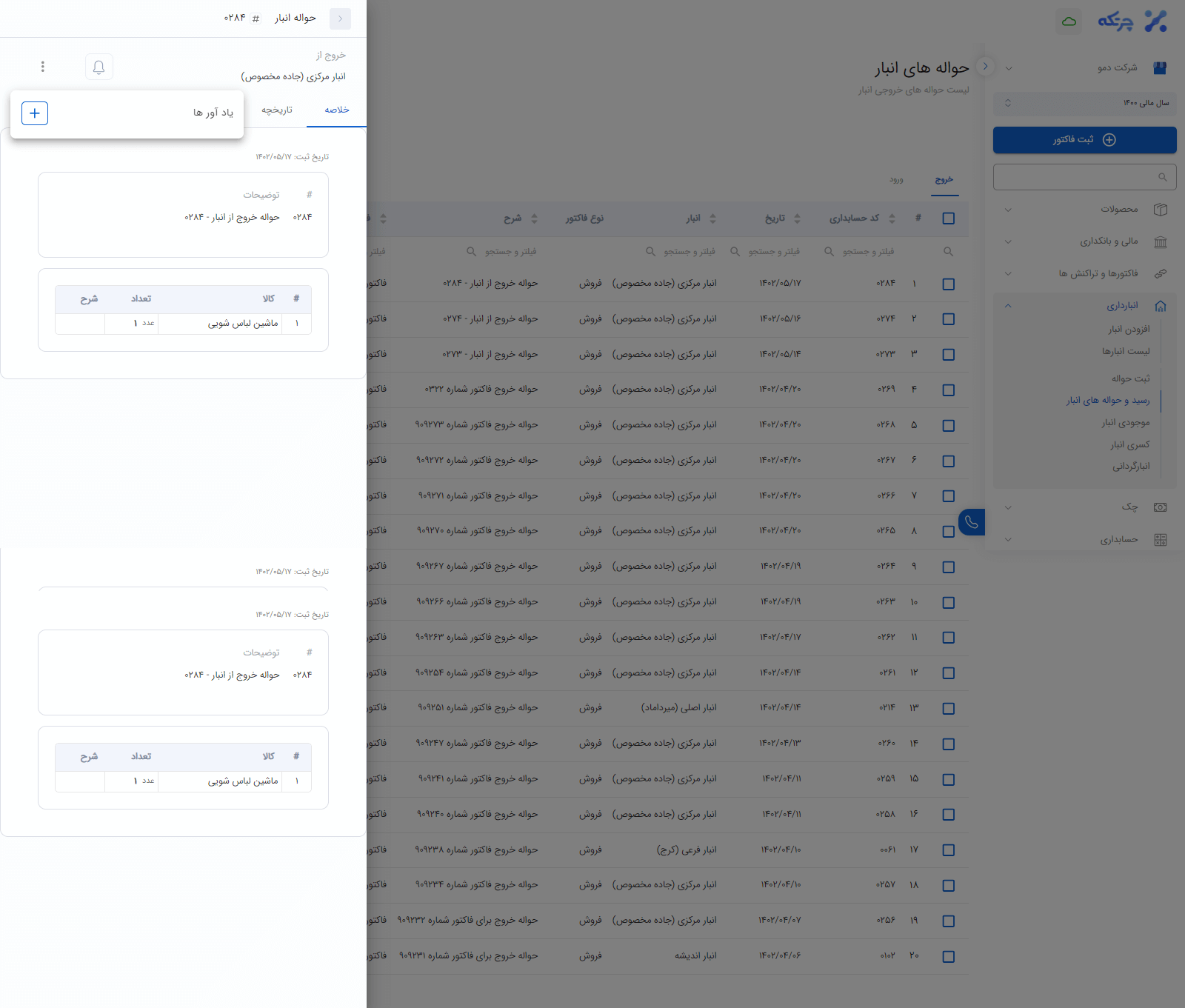Toggle the select-all checkbox in table header
Screen dimensions: 1185x1008
(x=948, y=218)
